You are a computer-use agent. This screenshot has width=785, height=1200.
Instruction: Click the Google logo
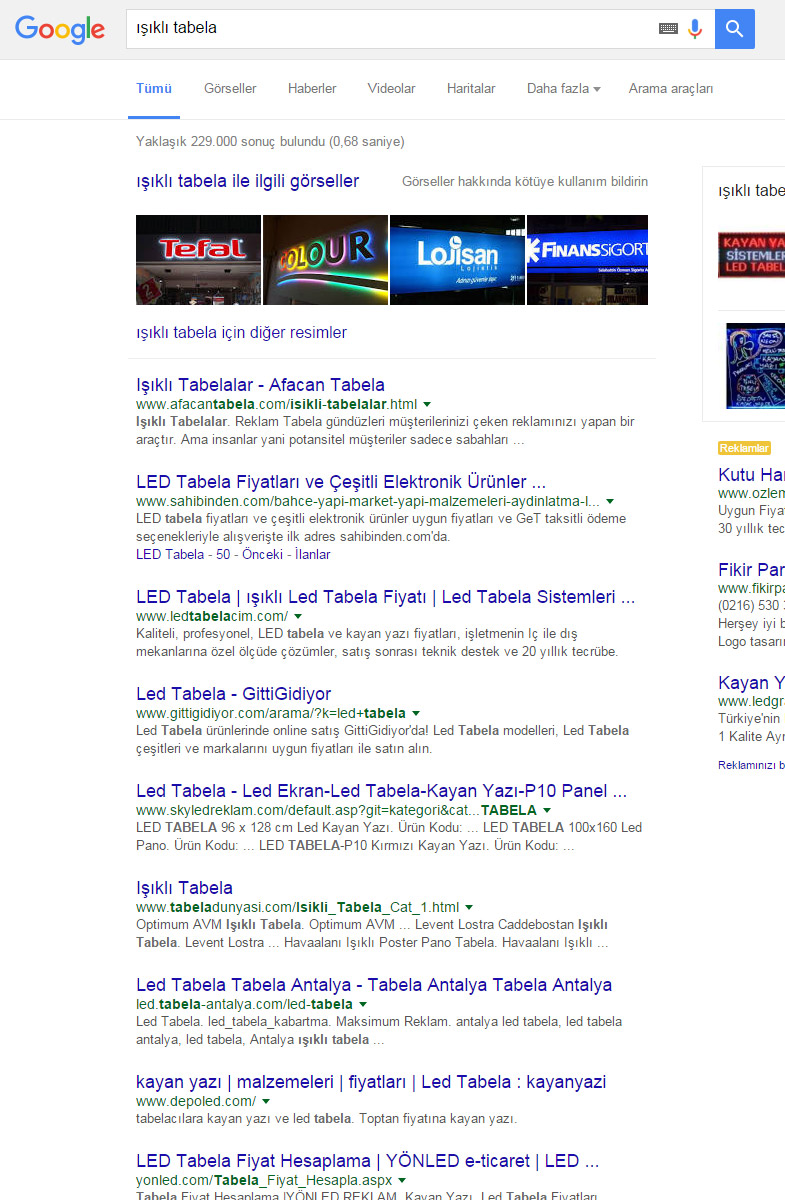point(60,29)
